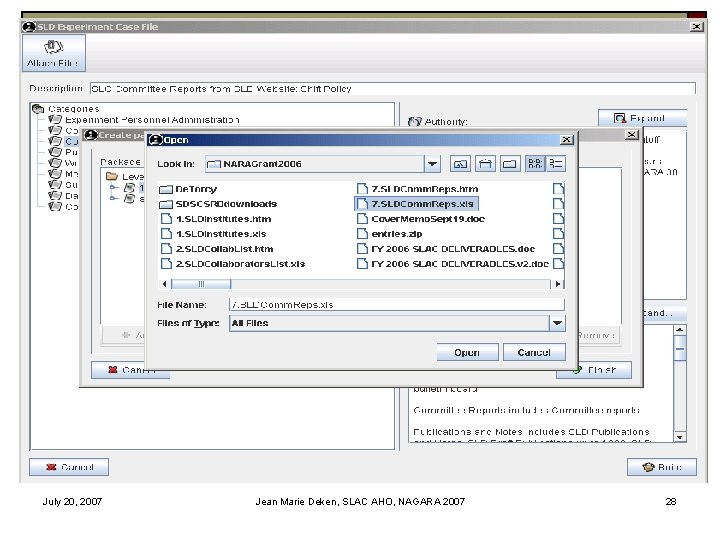Screen dimensions: 720x540
Task: Click the File Name input field
Action: [397, 304]
